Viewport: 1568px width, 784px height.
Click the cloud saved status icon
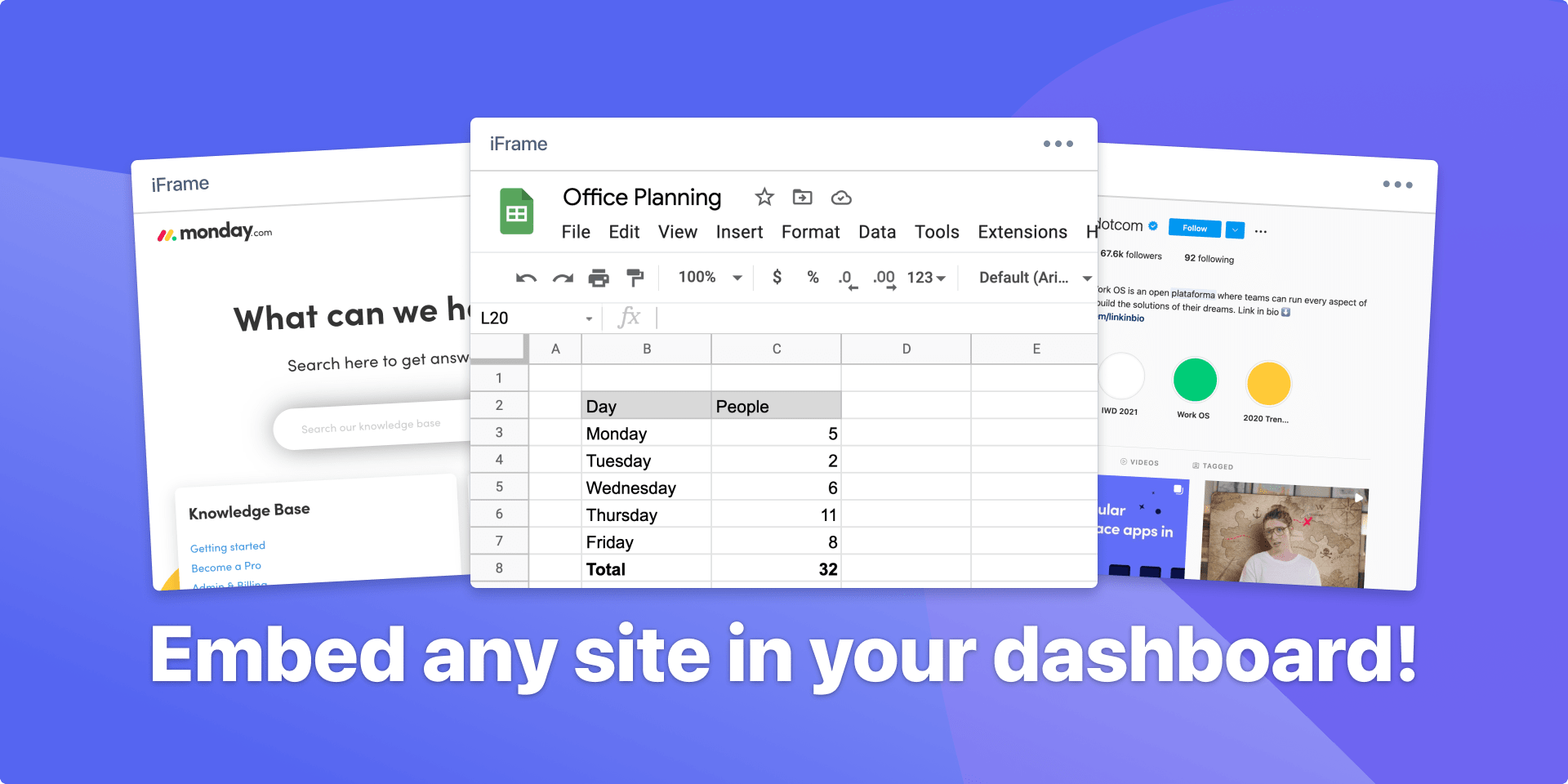(x=841, y=198)
